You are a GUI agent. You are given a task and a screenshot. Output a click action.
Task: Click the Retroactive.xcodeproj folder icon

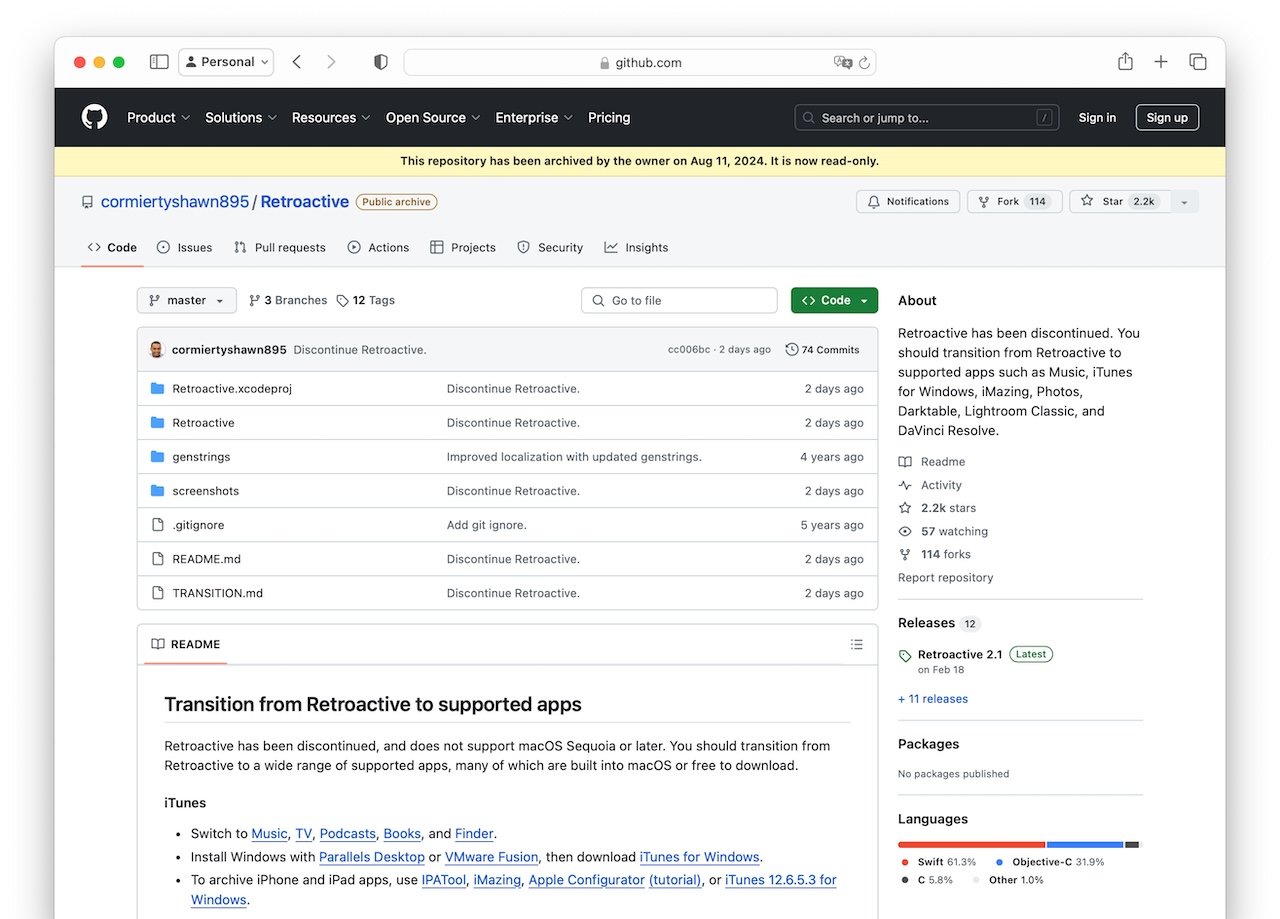(157, 388)
